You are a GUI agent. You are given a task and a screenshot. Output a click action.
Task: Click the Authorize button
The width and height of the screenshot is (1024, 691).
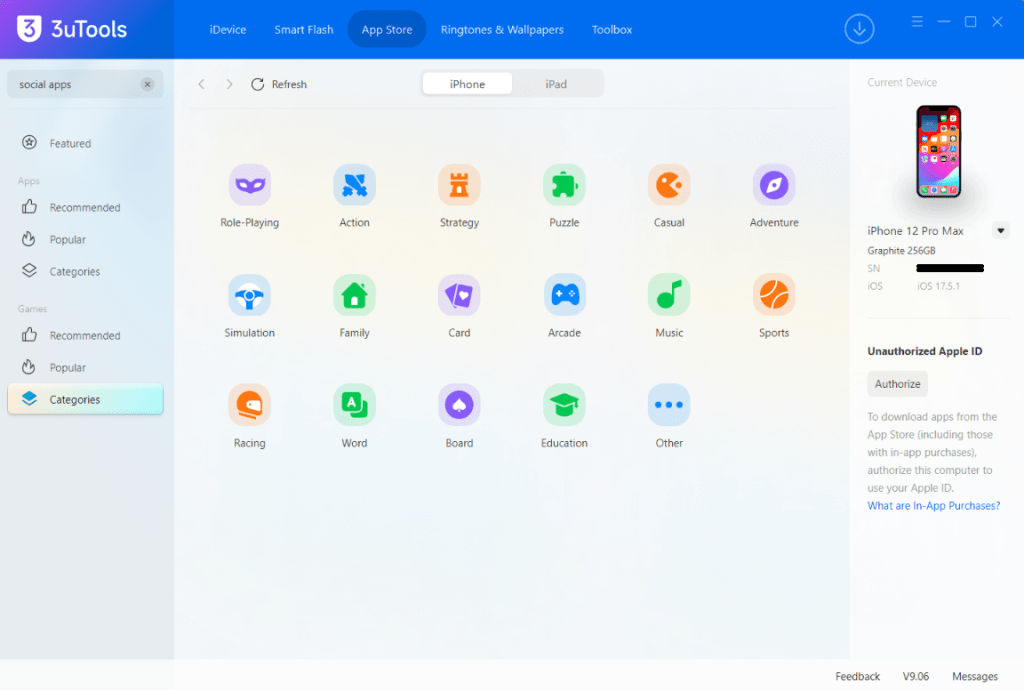pos(897,384)
